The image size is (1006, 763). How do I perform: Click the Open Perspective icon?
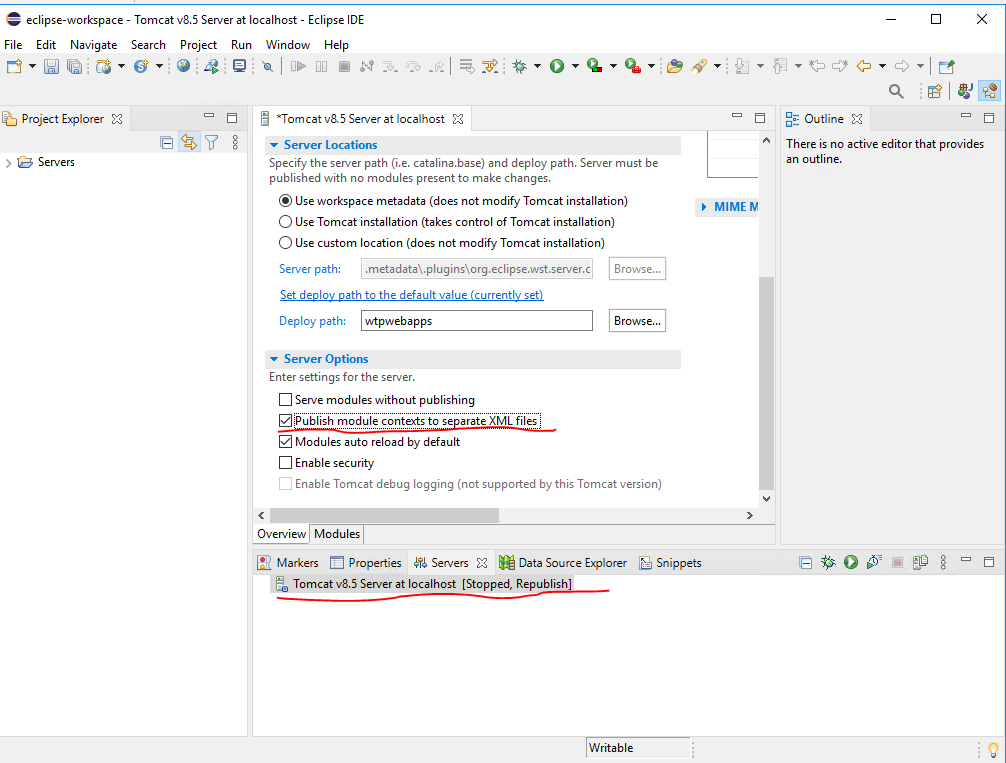coord(935,92)
